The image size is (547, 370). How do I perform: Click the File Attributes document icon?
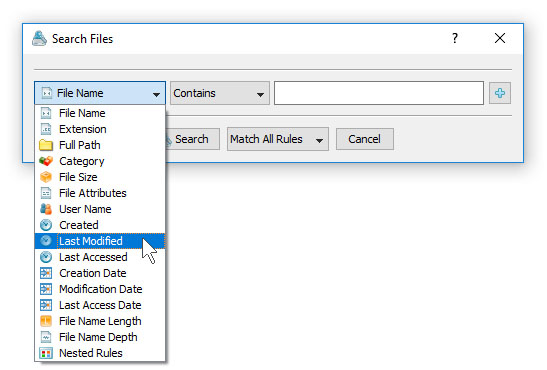tap(46, 193)
